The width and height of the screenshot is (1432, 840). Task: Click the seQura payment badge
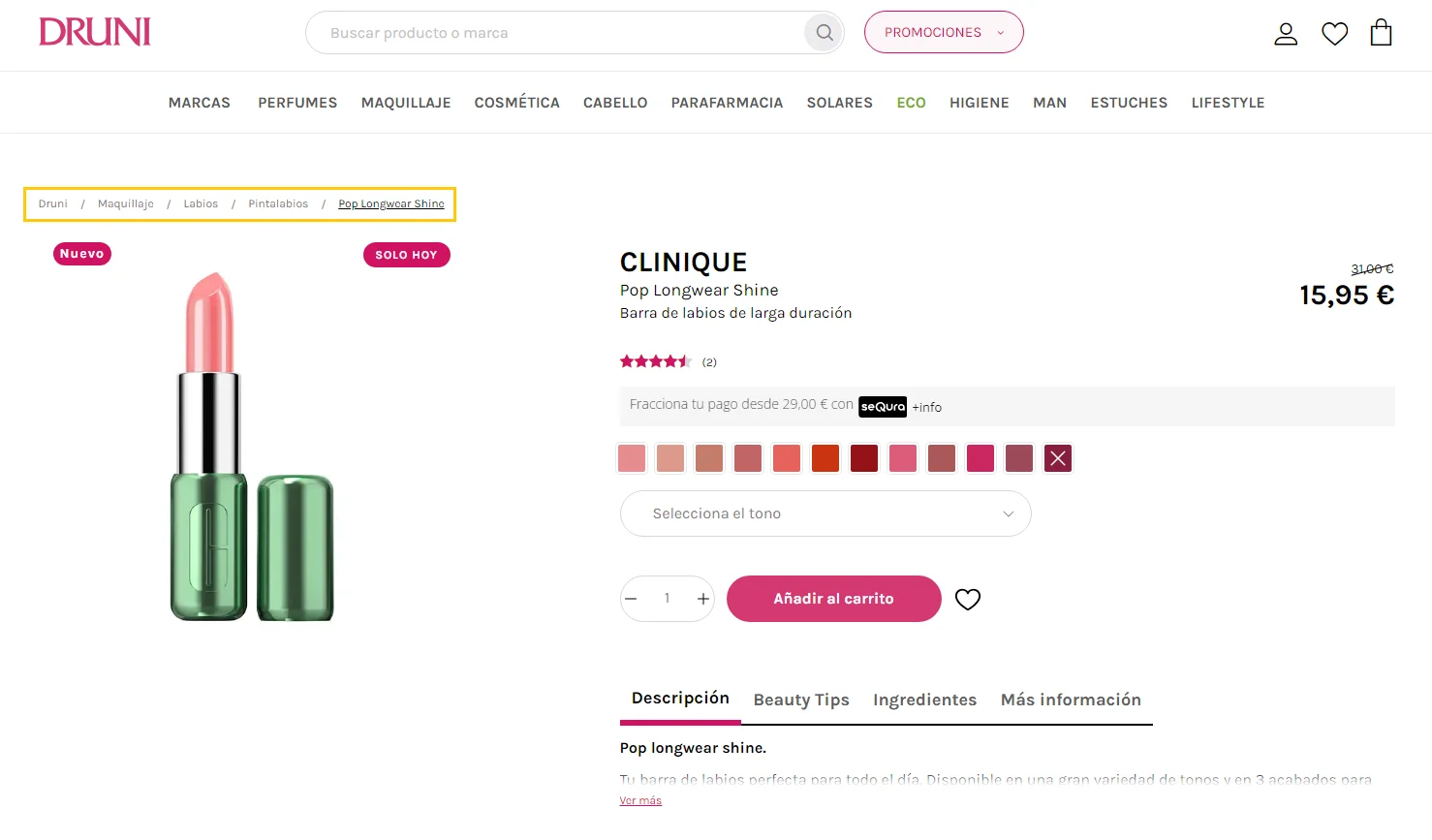point(882,406)
